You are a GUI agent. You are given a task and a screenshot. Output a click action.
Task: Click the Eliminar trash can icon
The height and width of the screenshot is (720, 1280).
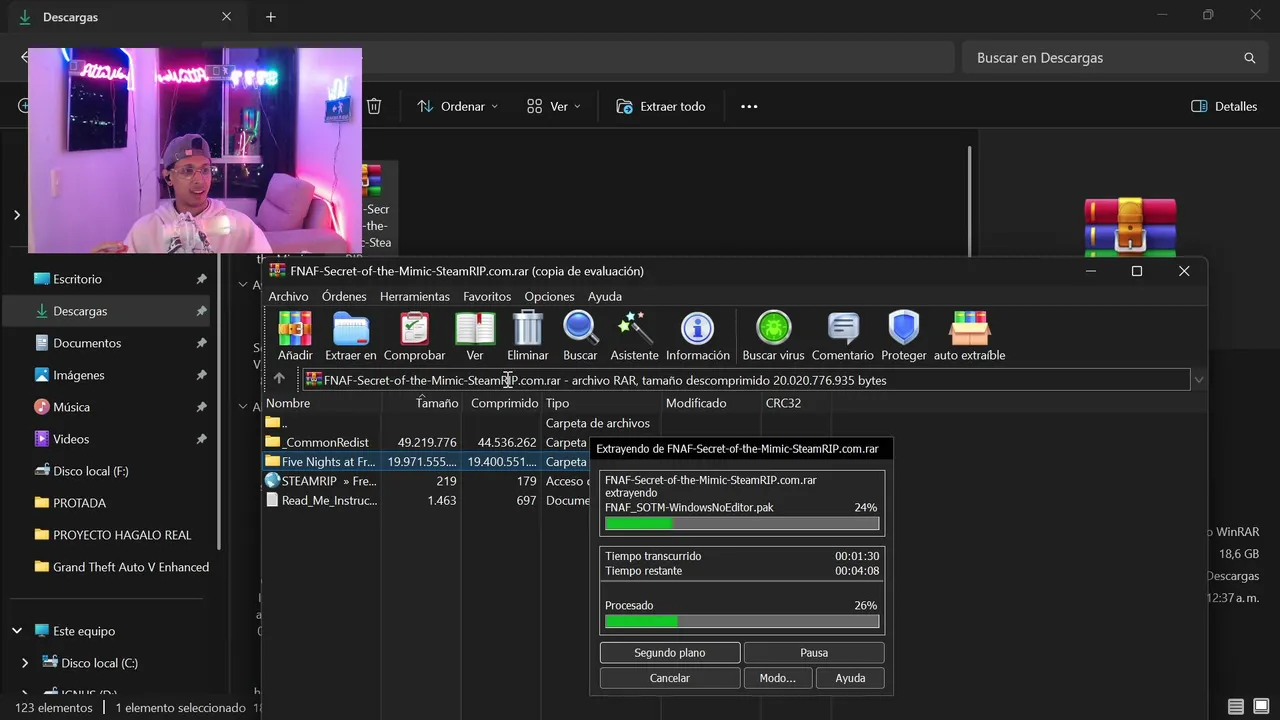click(x=527, y=328)
